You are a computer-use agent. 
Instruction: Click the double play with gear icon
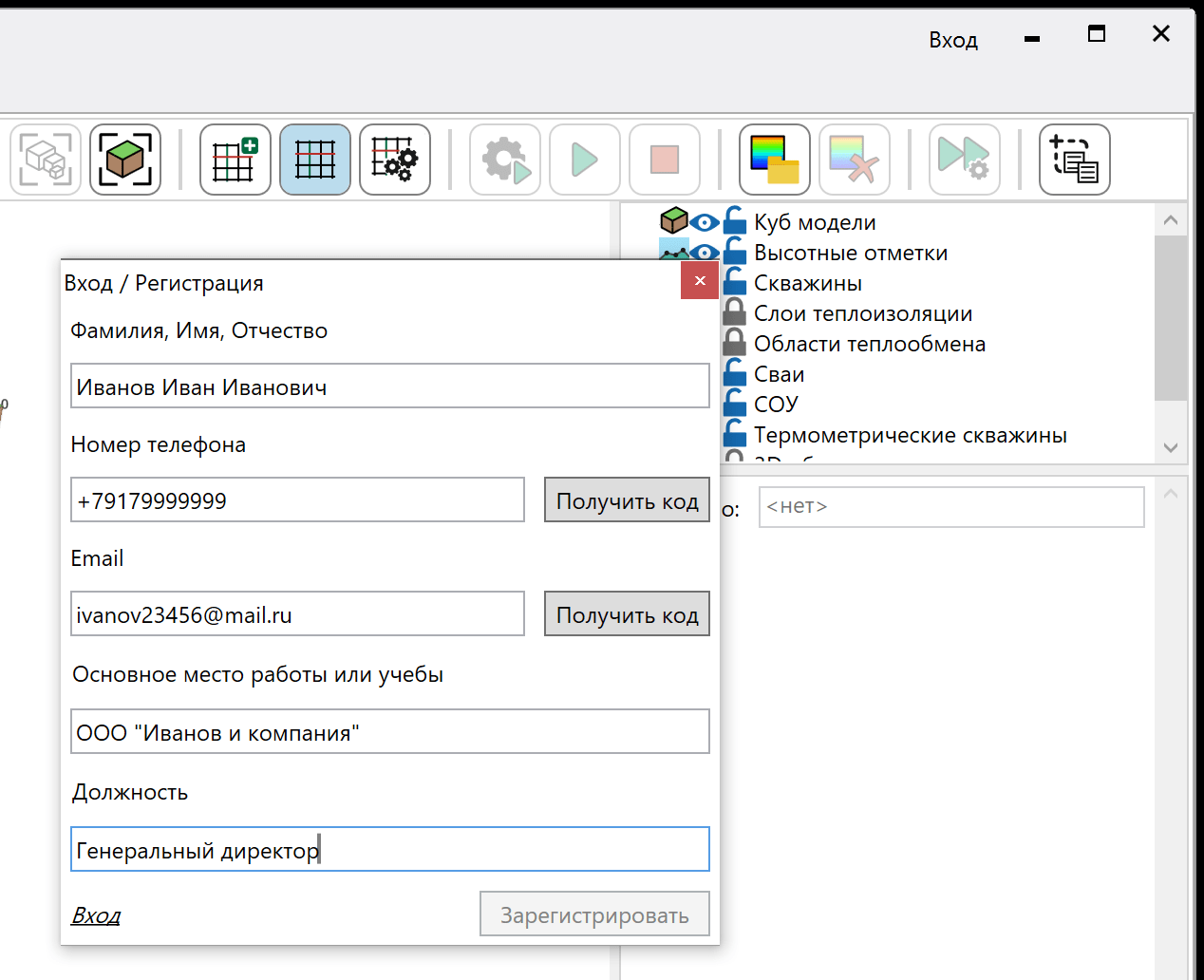tap(965, 160)
